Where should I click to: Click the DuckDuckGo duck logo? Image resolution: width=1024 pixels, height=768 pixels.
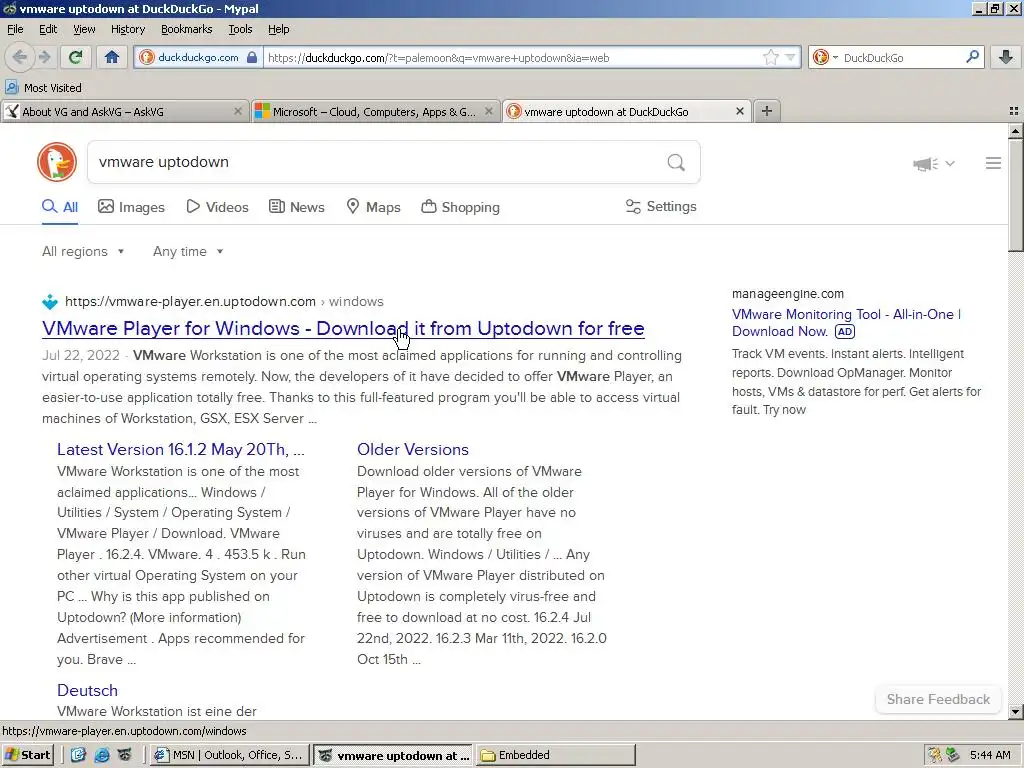57,162
